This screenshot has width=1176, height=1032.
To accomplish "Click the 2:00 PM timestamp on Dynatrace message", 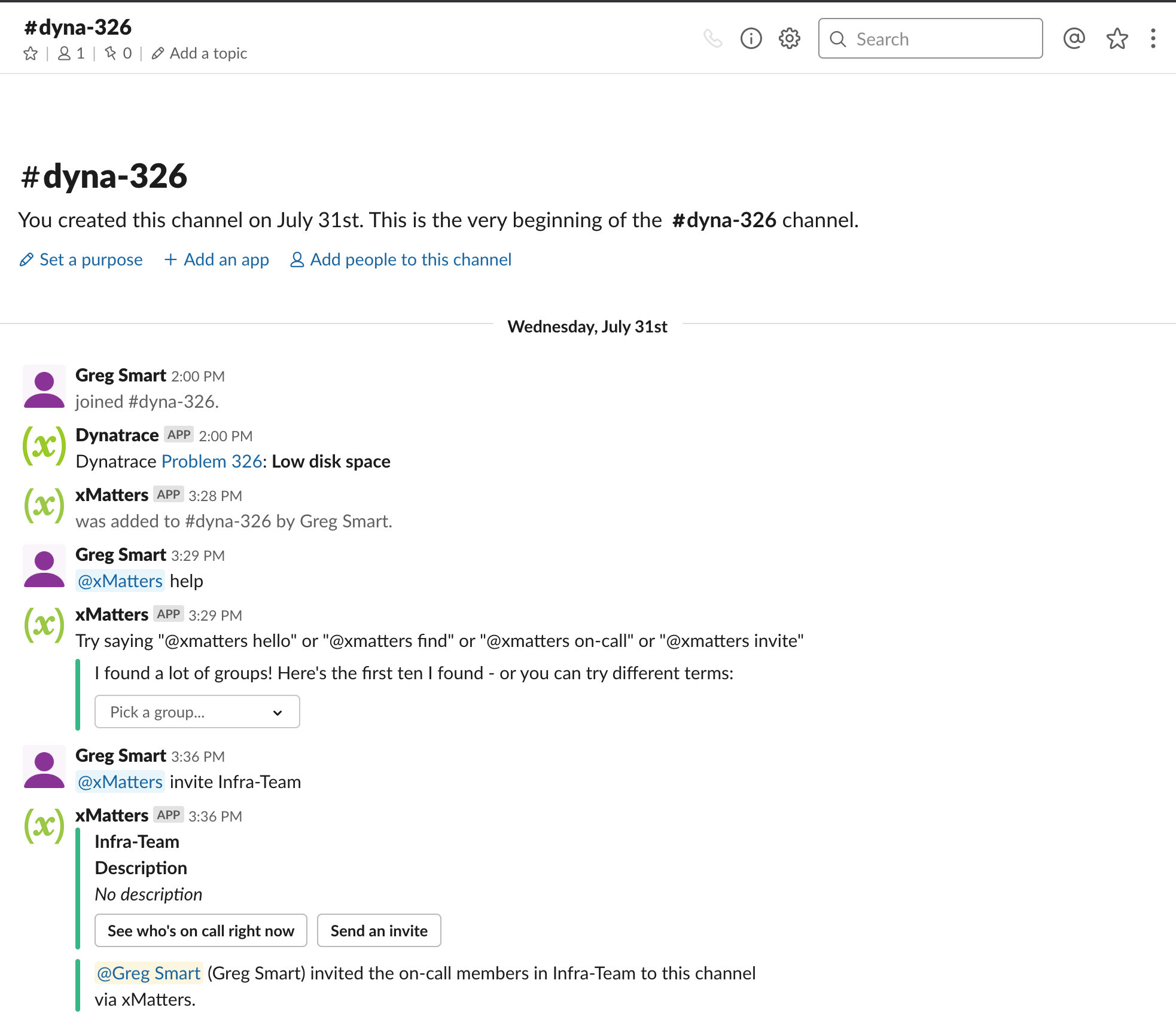I will click(x=226, y=436).
